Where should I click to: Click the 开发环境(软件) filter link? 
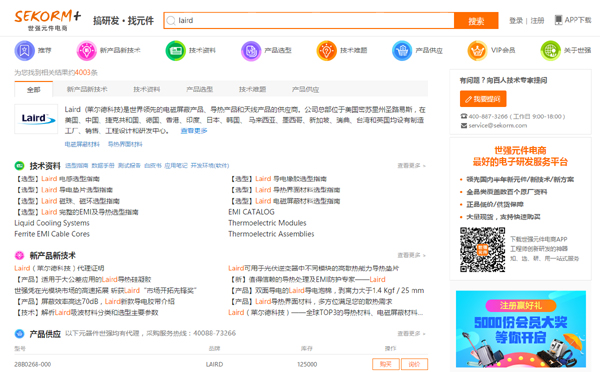click(210, 166)
